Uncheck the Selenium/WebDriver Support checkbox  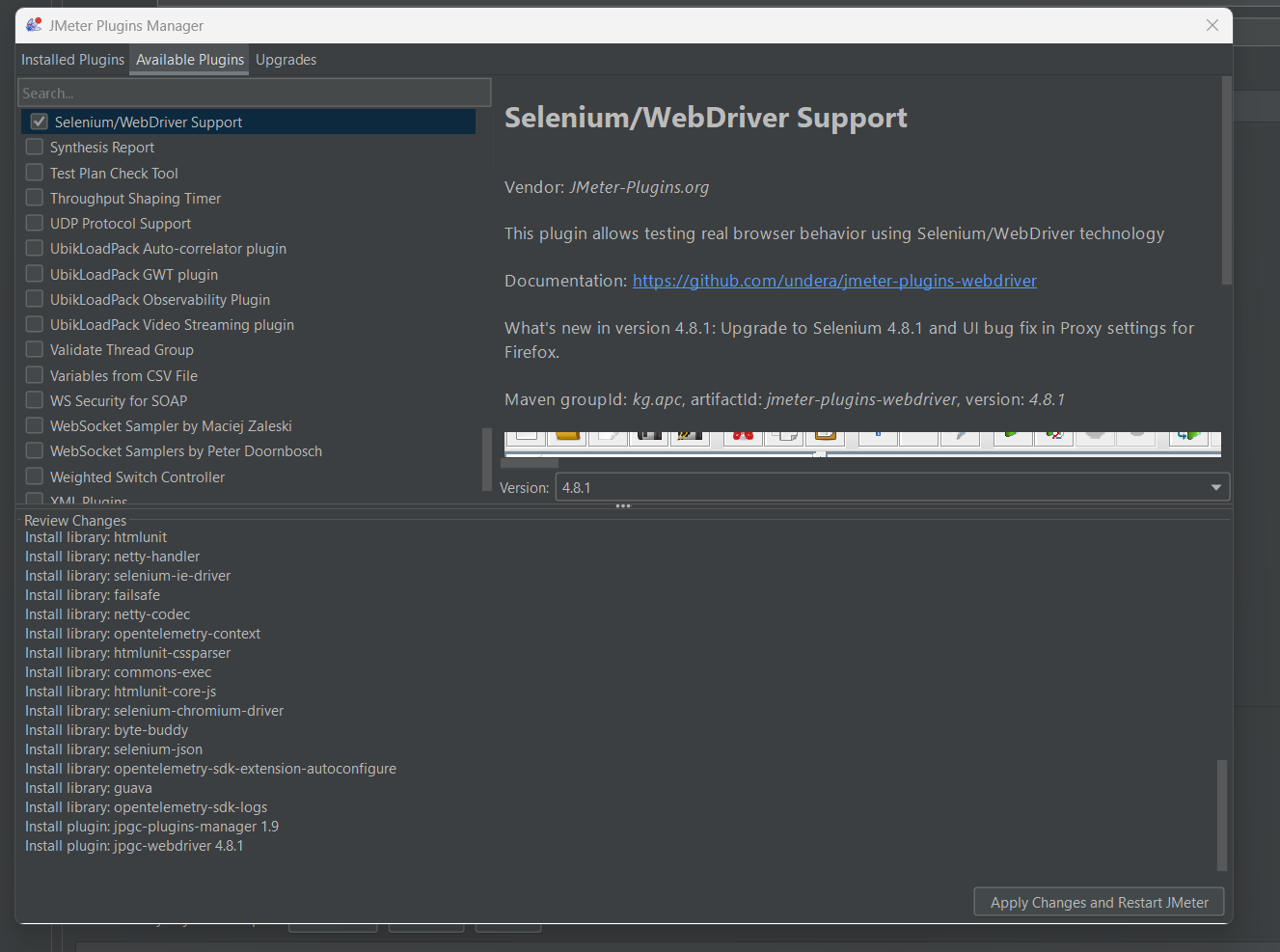tap(40, 122)
